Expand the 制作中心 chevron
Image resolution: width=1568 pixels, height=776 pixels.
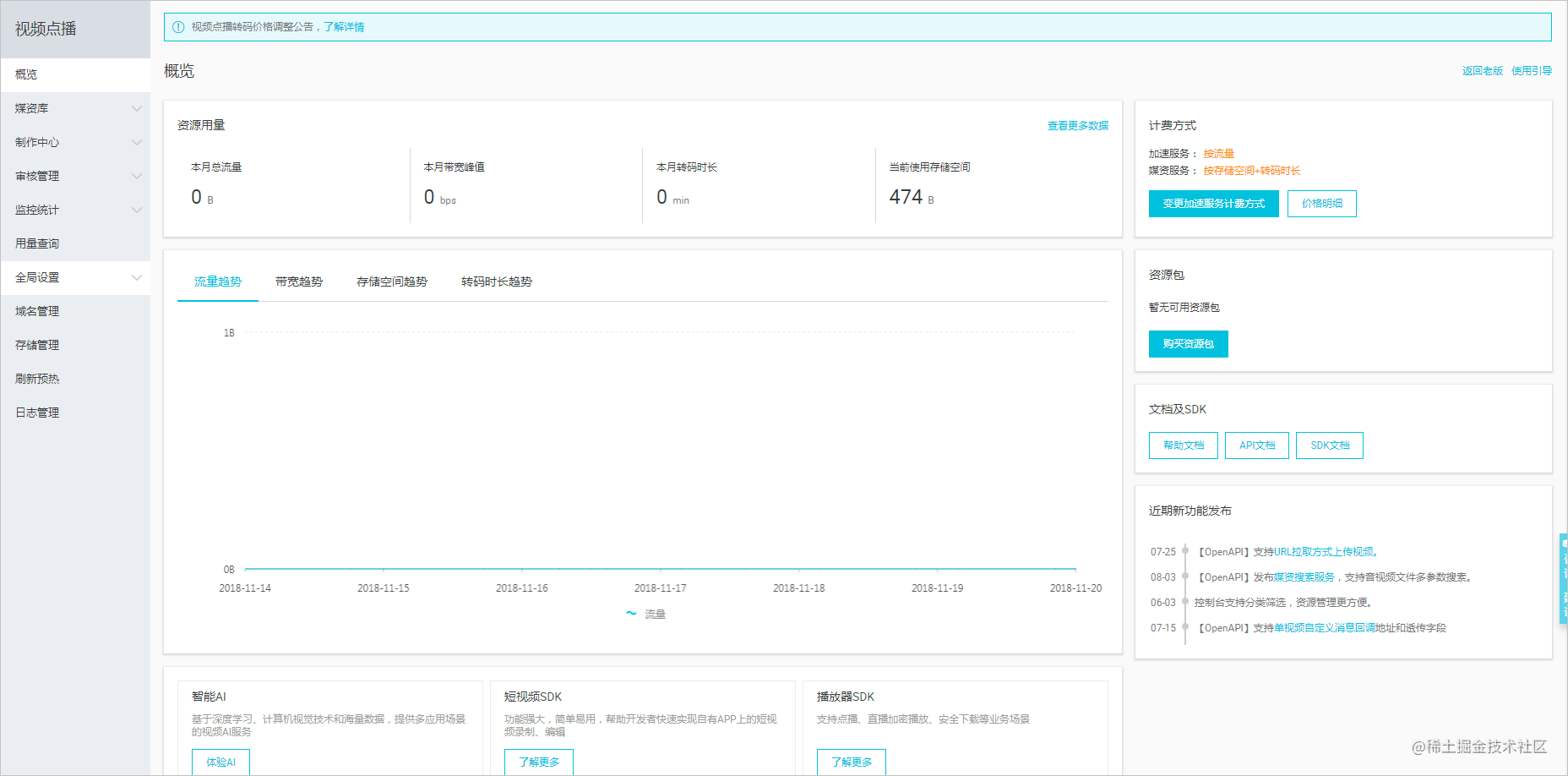tap(136, 142)
